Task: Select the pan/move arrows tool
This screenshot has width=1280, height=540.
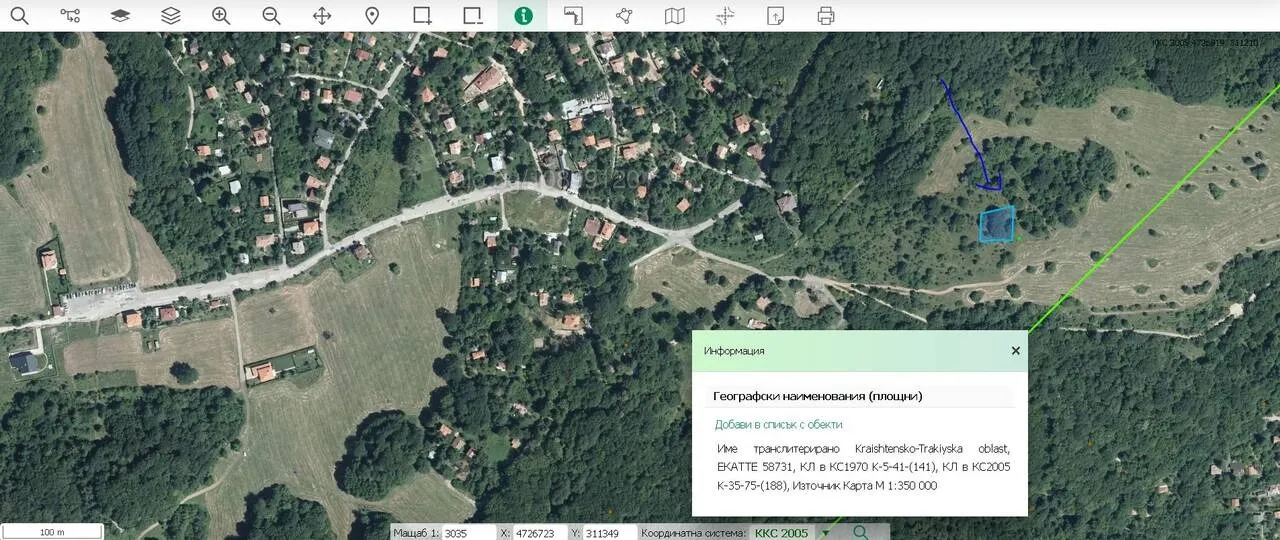Action: point(322,16)
